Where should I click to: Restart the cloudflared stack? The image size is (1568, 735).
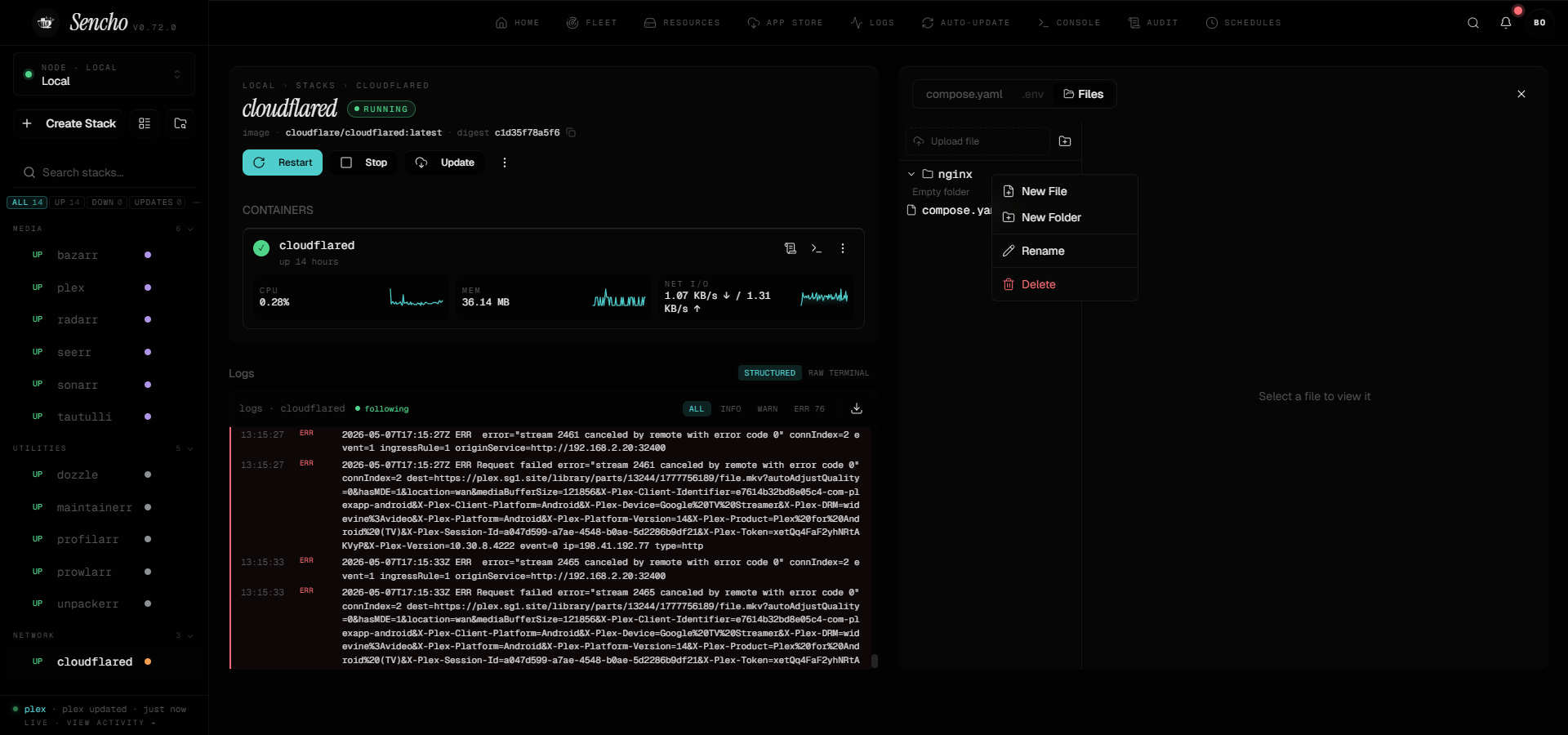click(x=283, y=163)
